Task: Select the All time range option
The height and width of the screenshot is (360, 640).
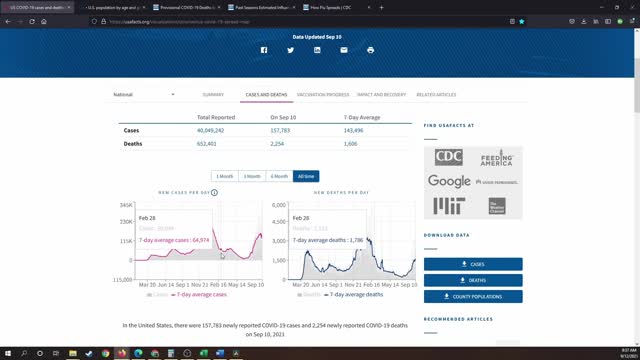Action: tap(306, 176)
